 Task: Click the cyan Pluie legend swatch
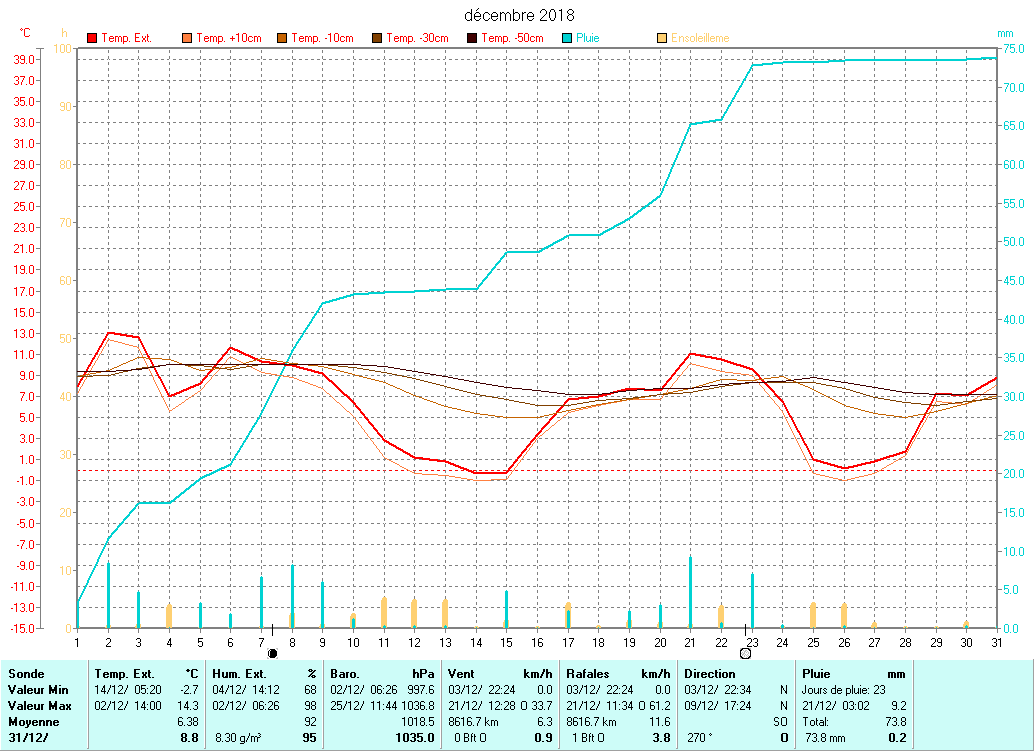click(567, 38)
